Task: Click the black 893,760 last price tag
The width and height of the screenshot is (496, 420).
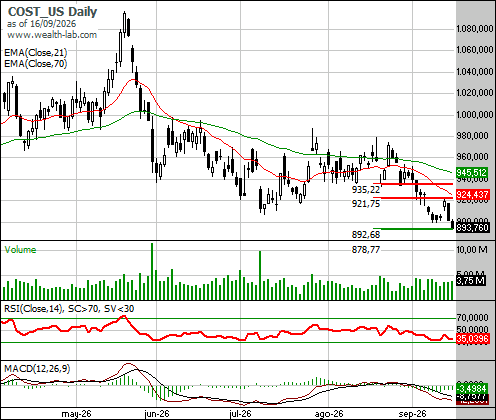Action: (472, 228)
